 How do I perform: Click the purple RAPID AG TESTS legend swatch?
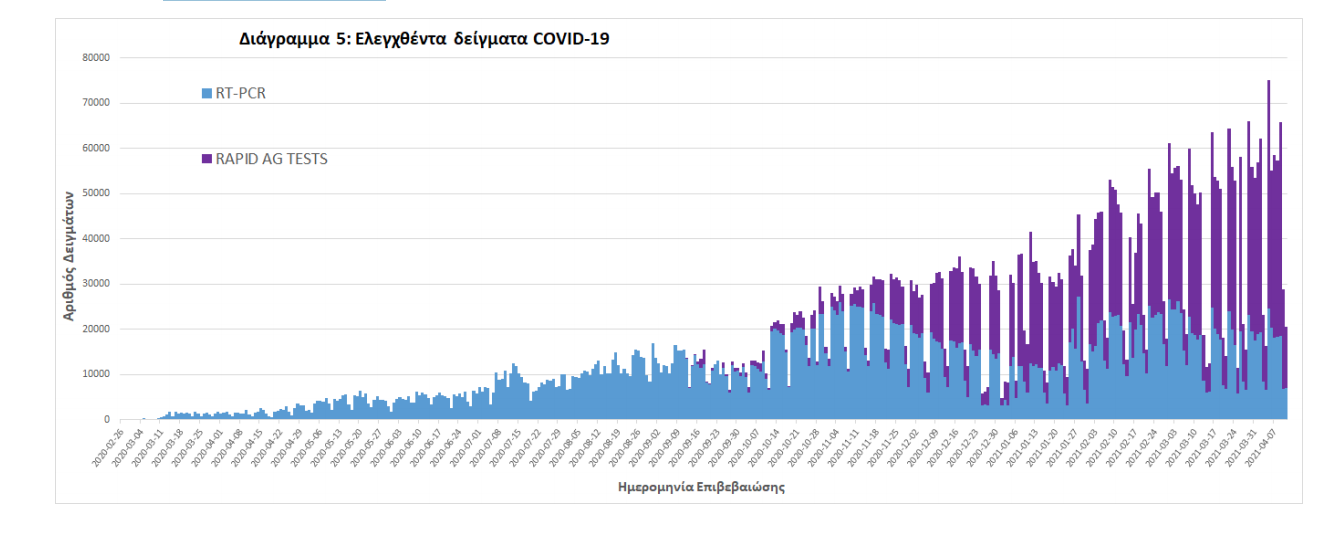click(x=206, y=159)
